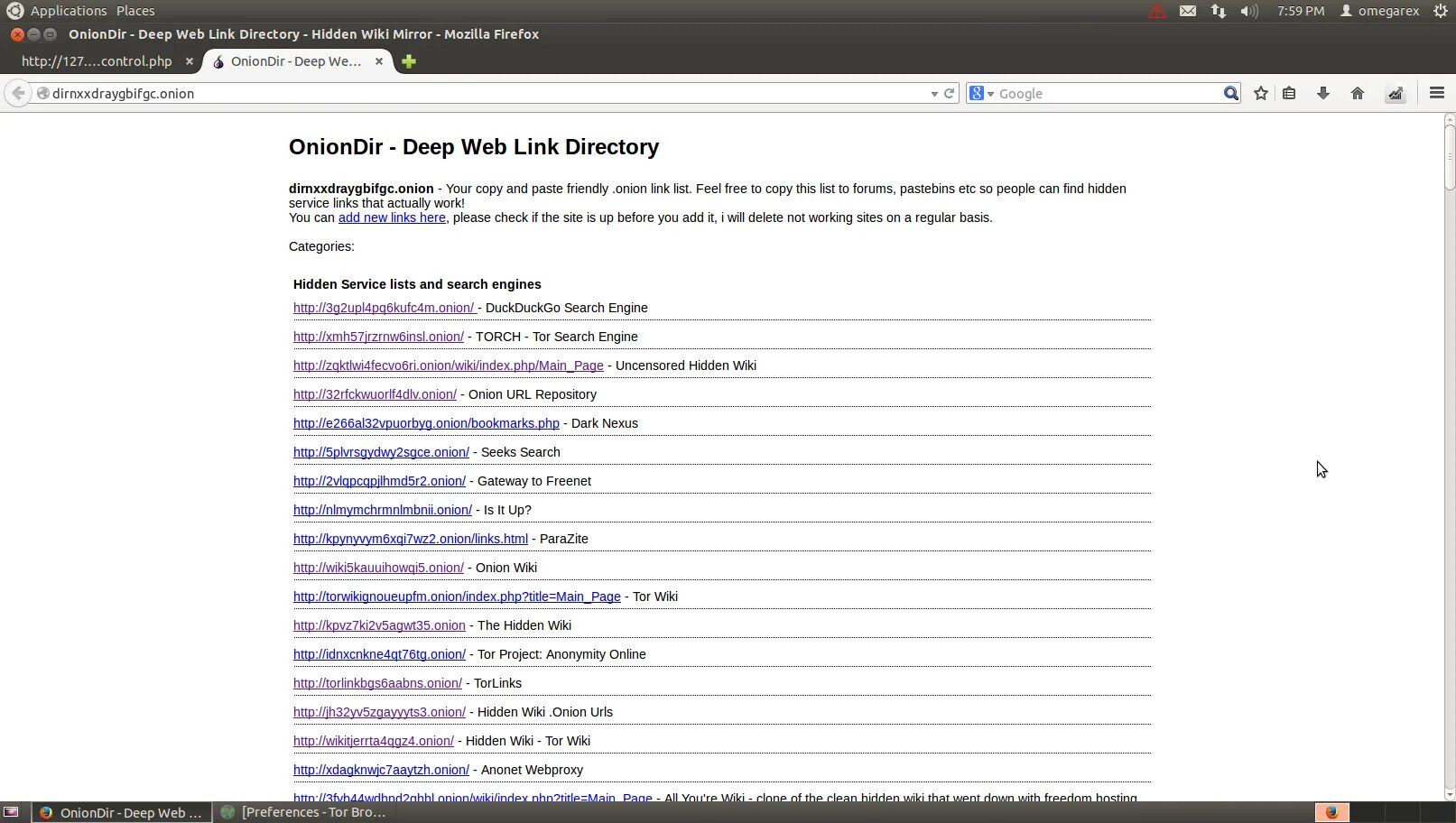This screenshot has height=823, width=1456.
Task: Open the URL history dropdown arrow
Action: click(x=934, y=94)
